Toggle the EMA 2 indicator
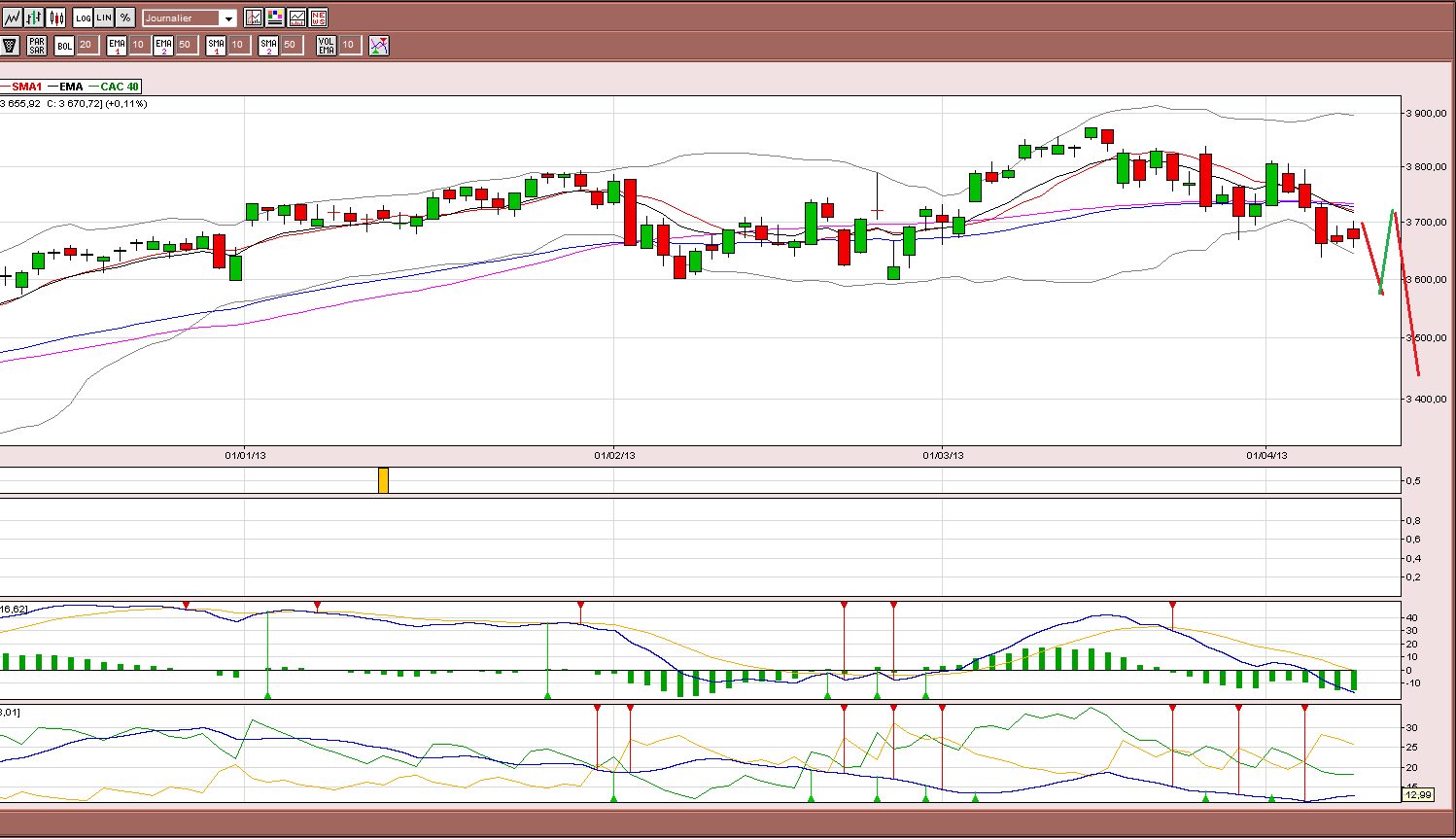Screen dimensions: 1456x839 pos(163,45)
